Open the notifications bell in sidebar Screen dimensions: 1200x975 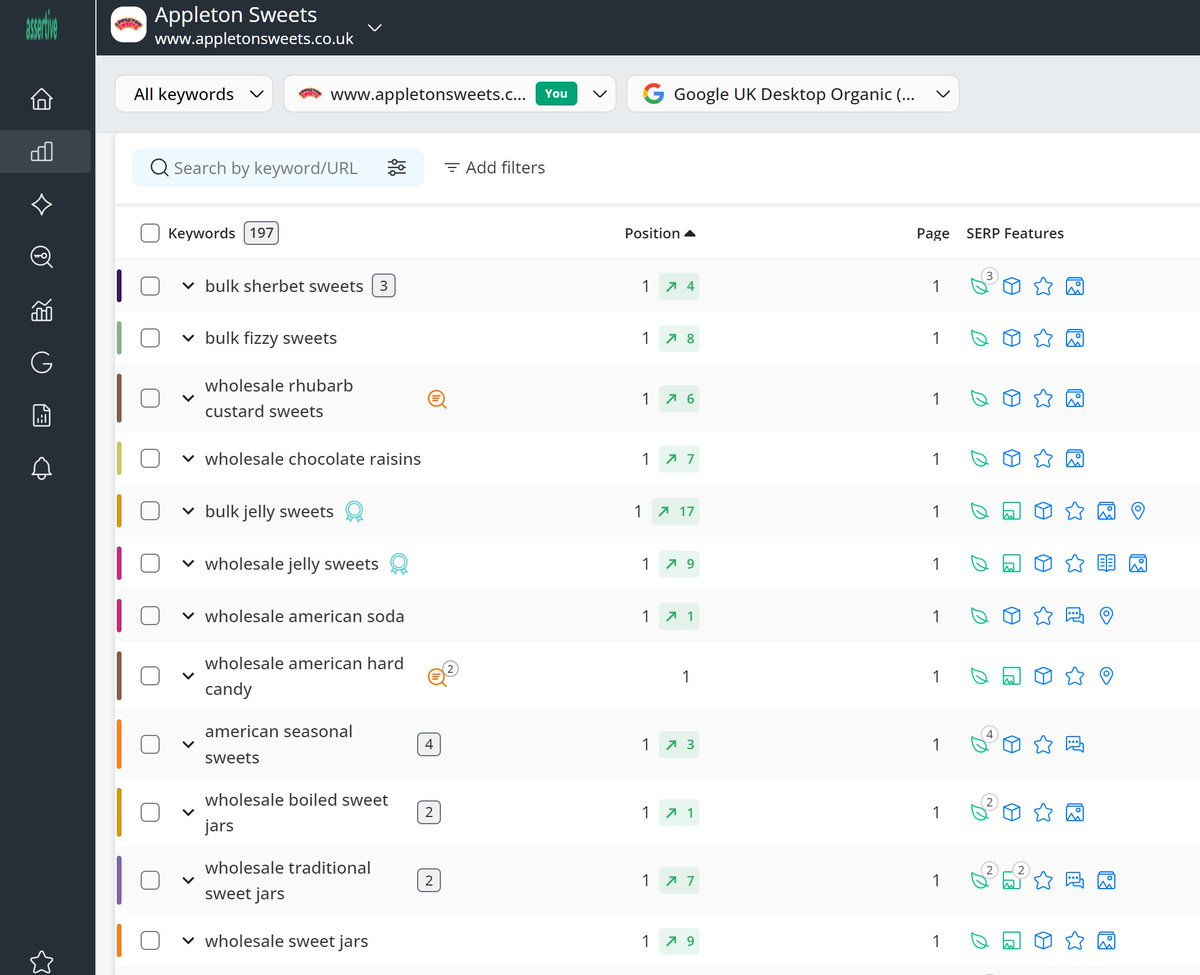coord(42,468)
